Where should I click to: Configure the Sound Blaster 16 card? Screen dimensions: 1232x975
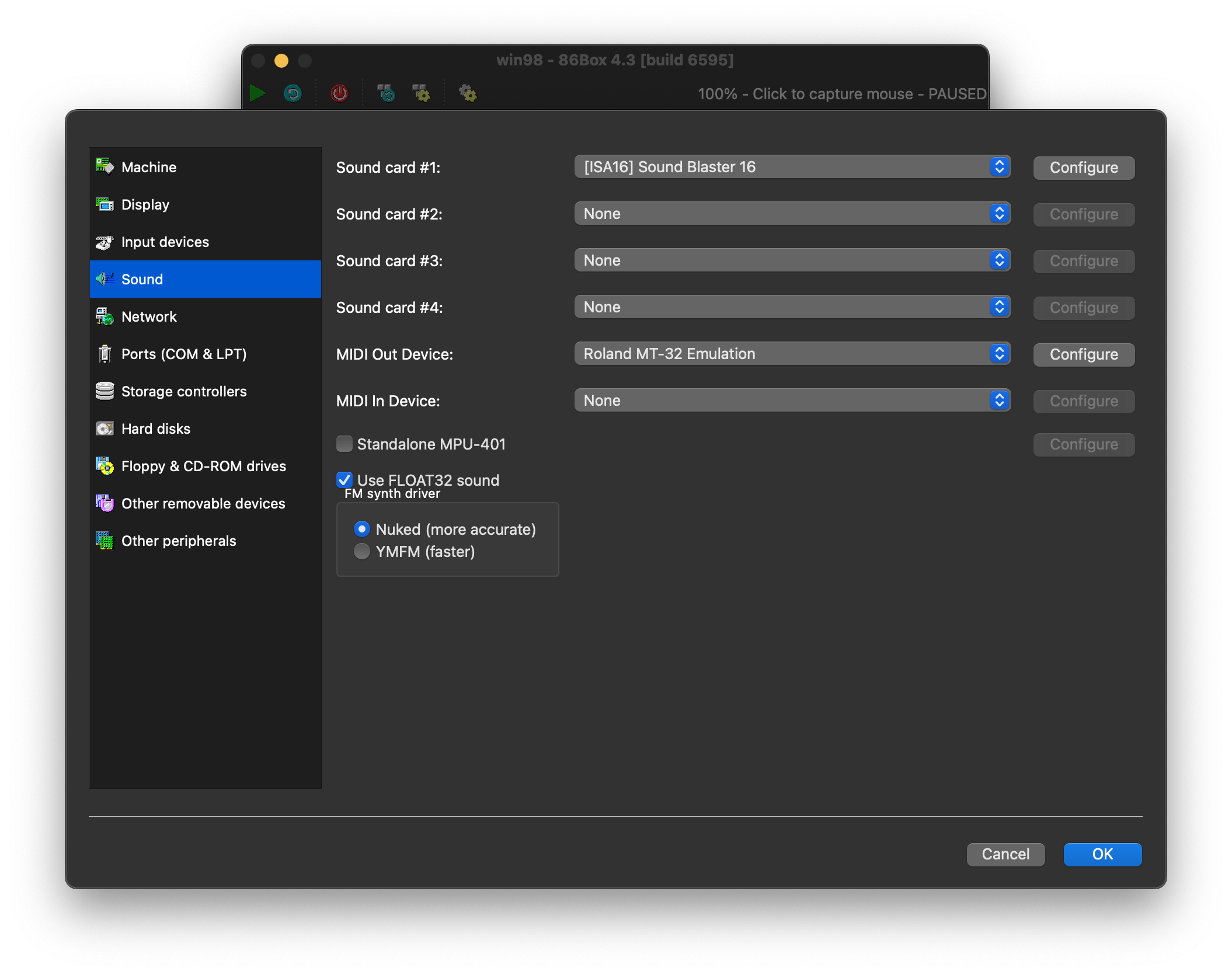(x=1084, y=168)
